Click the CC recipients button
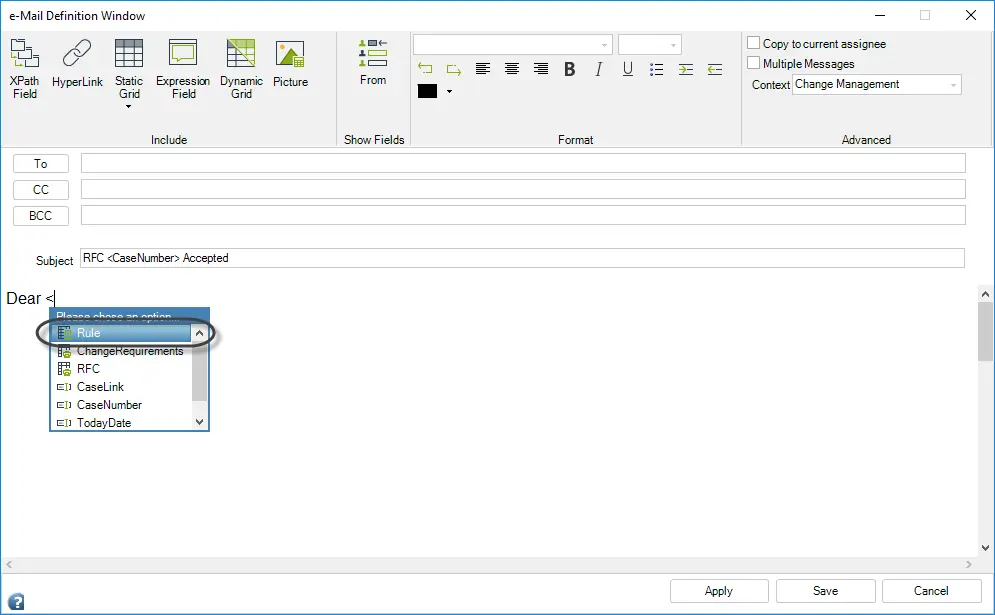The width and height of the screenshot is (995, 615). click(41, 190)
